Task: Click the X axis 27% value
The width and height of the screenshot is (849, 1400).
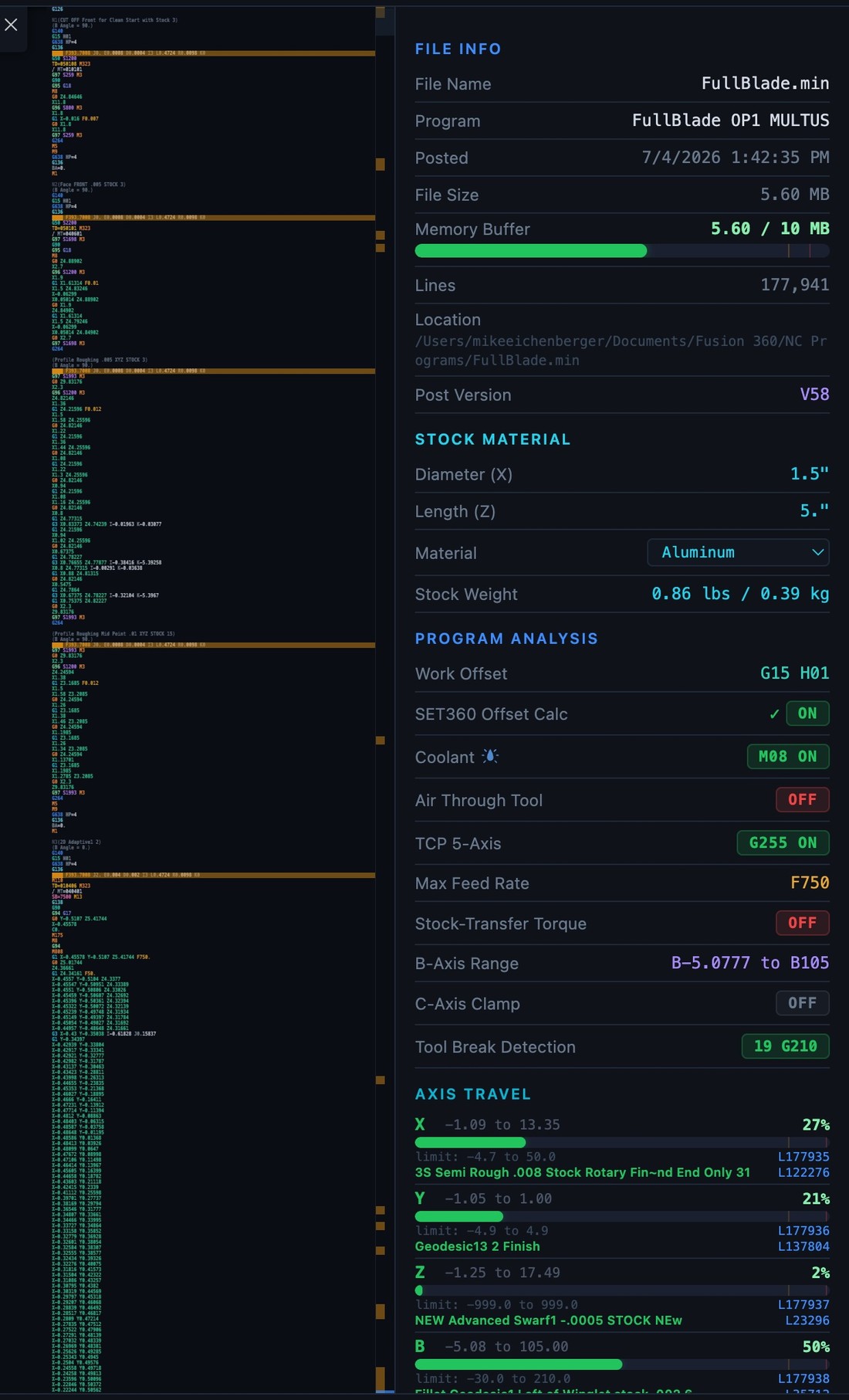Action: [x=816, y=1125]
